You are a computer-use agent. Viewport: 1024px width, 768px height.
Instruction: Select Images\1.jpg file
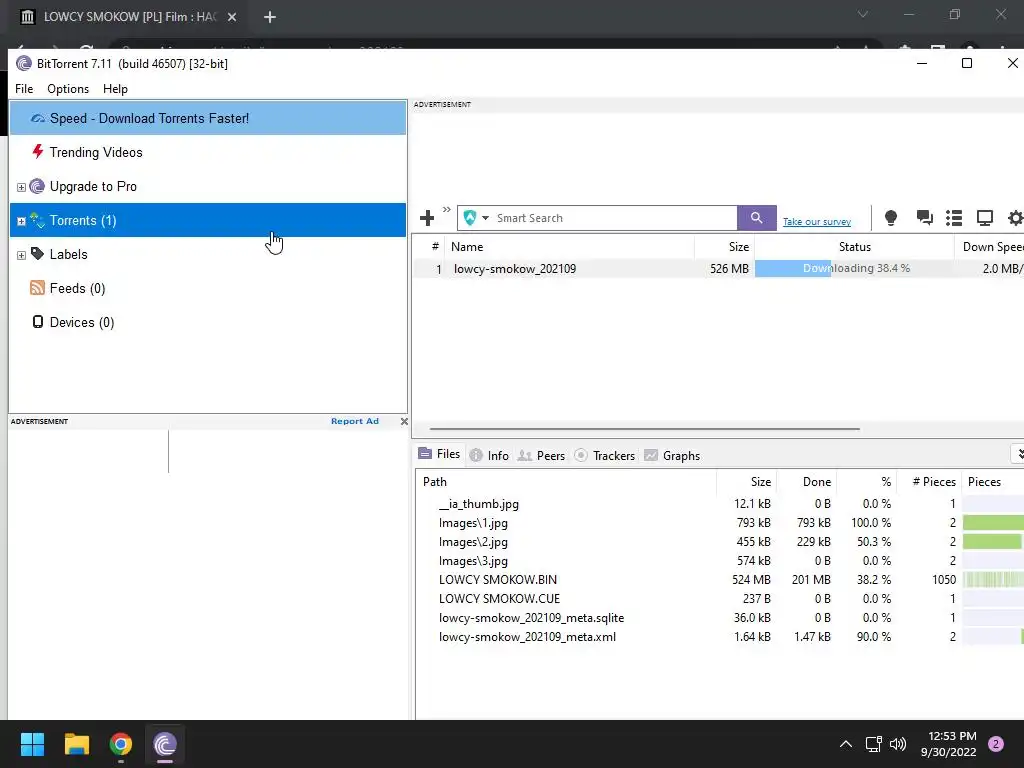720,522
